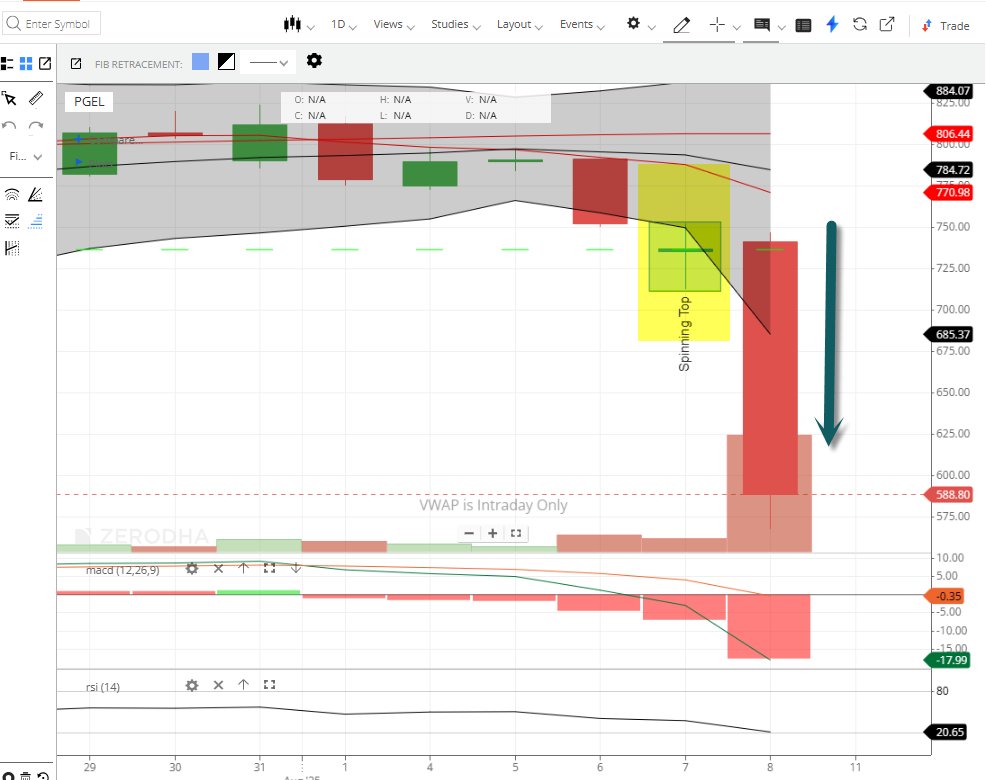Detach the drawing tools palette

(45, 64)
